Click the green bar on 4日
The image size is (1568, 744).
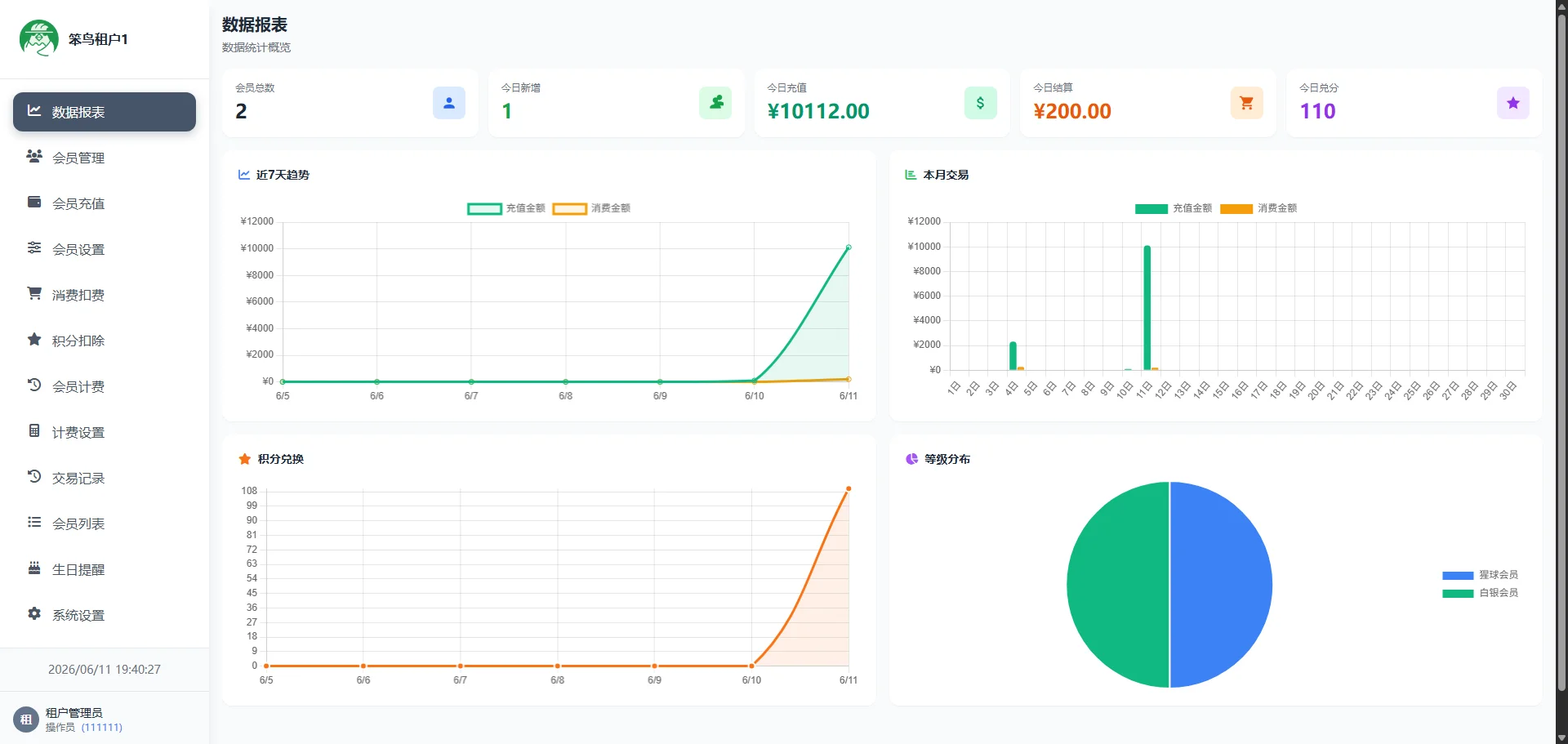pyautogui.click(x=1013, y=356)
